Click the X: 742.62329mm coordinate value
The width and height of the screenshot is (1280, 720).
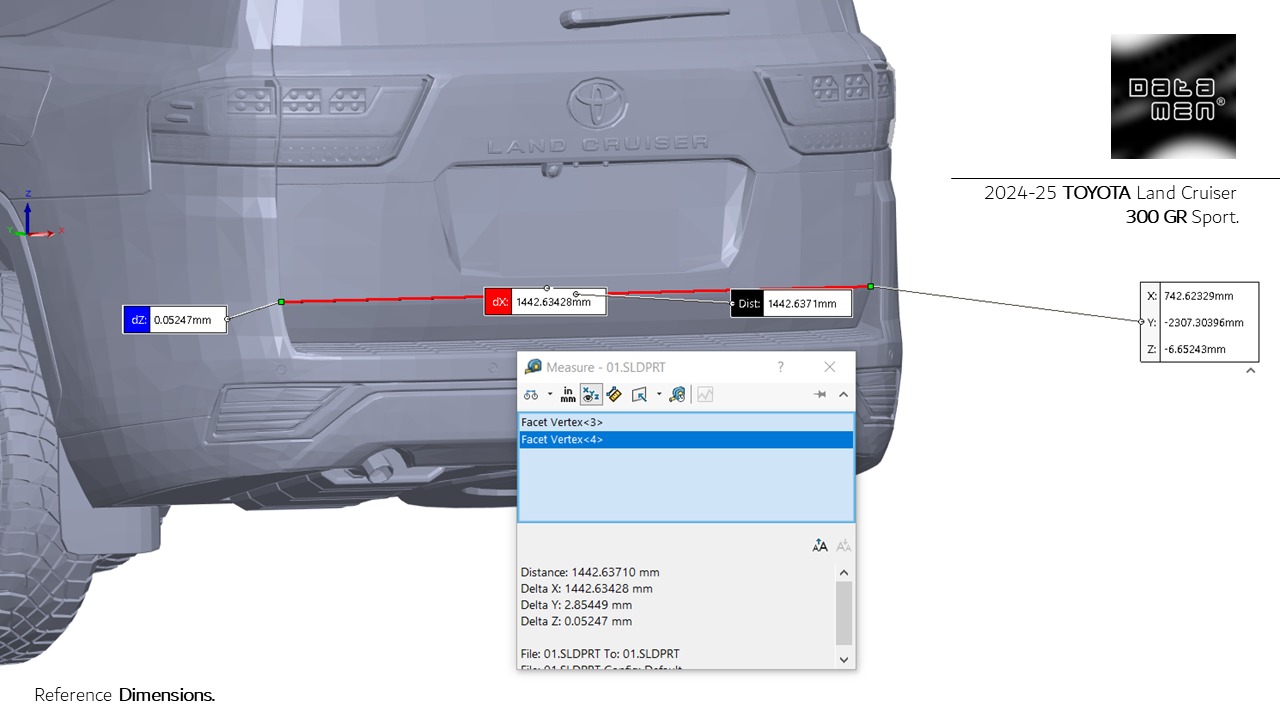pos(1198,296)
